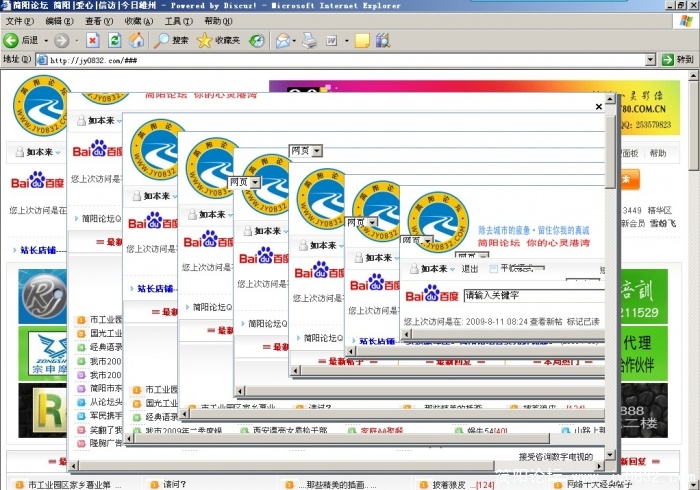
Task: Click the page icon in address bar
Action: click(42, 59)
